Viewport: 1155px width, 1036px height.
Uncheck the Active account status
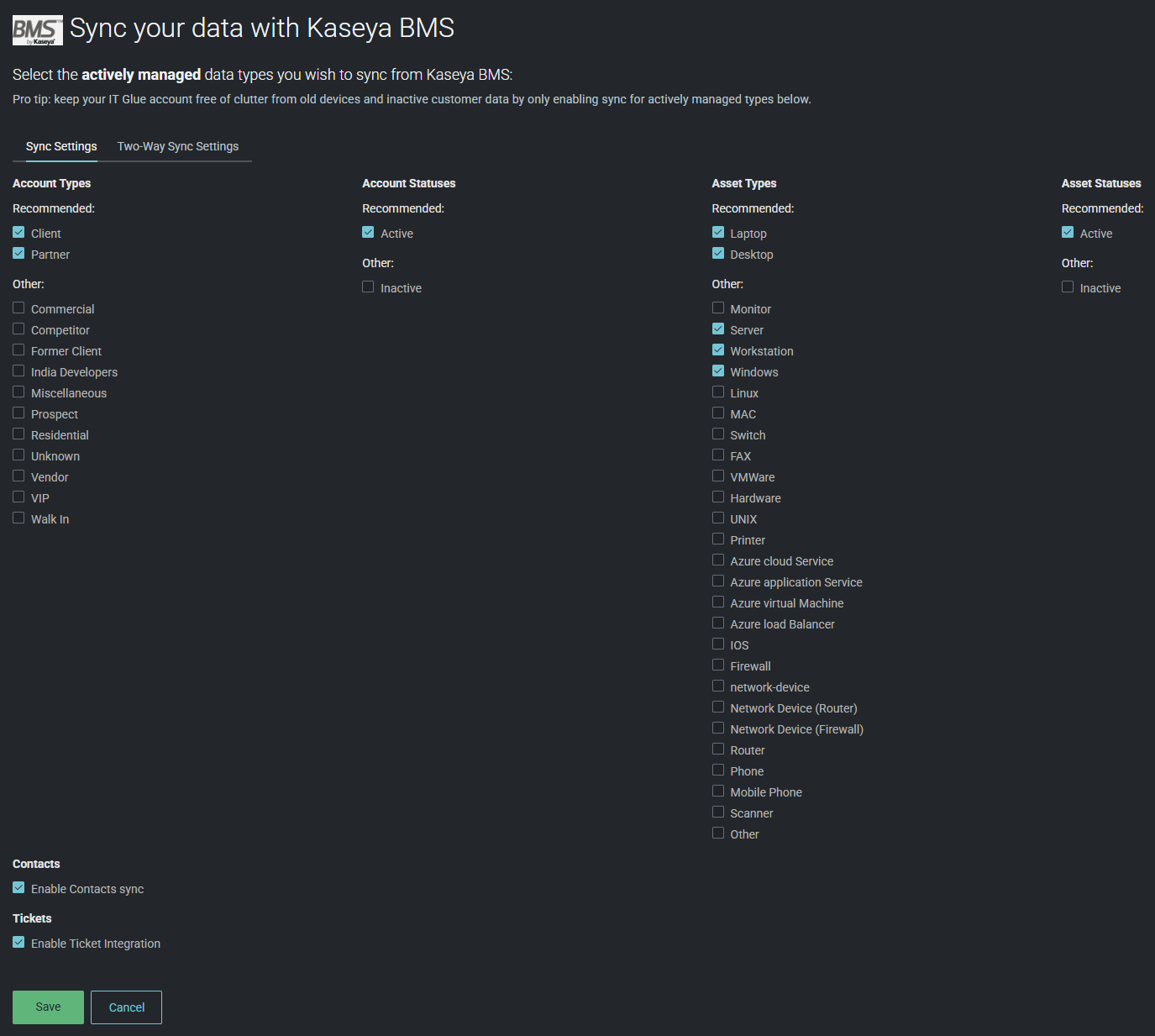pyautogui.click(x=368, y=232)
